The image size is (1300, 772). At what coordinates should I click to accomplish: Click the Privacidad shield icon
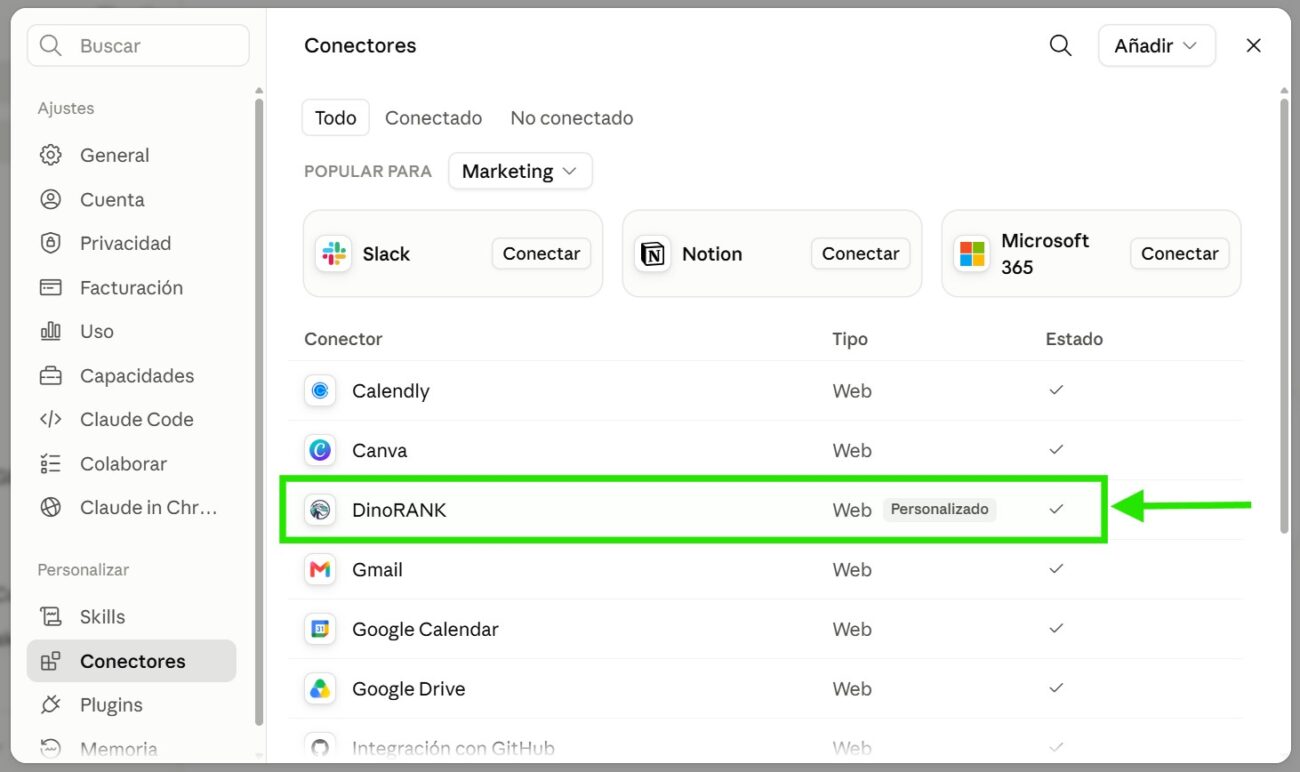point(50,243)
